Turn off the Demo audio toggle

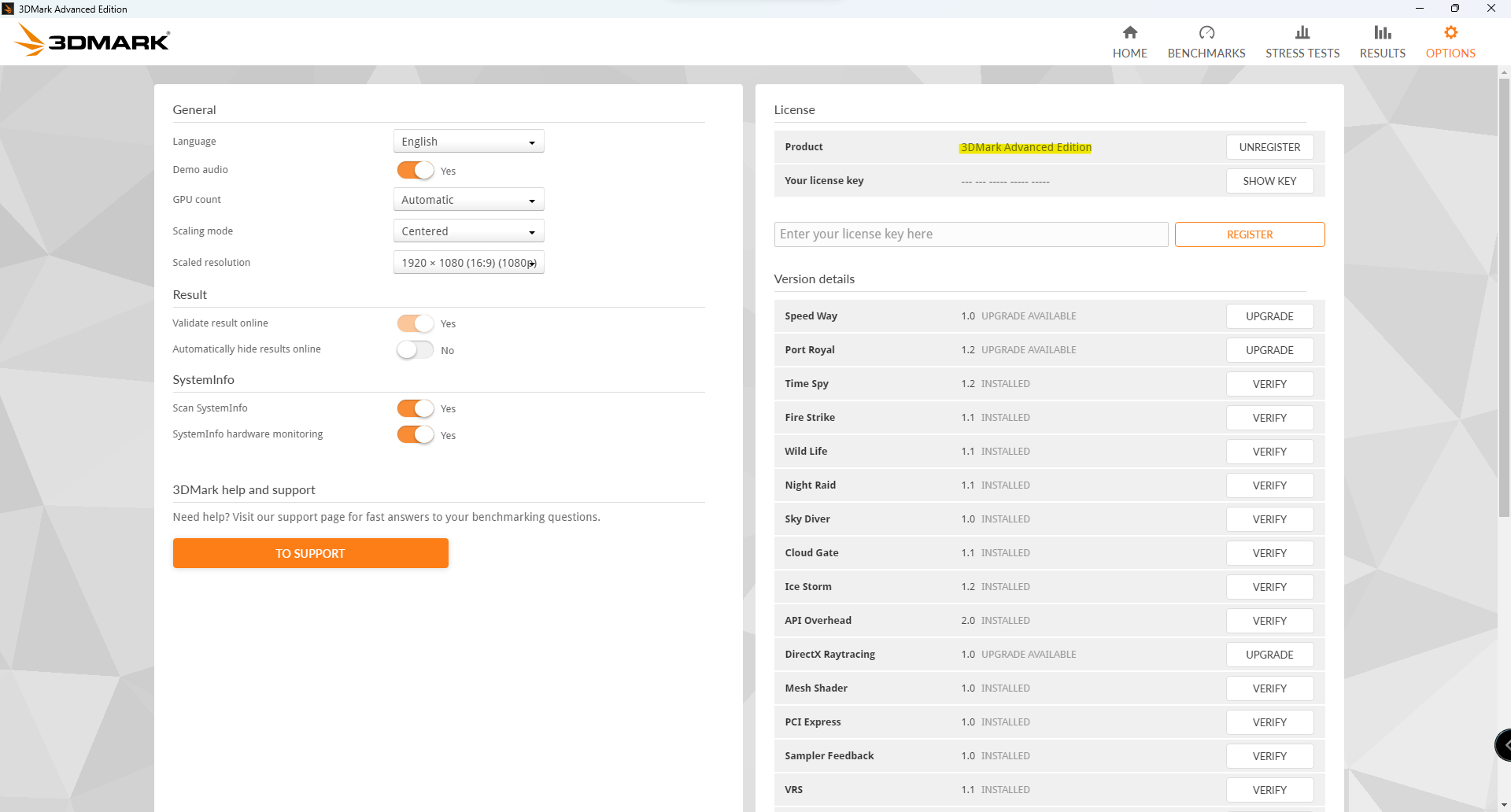pos(415,170)
